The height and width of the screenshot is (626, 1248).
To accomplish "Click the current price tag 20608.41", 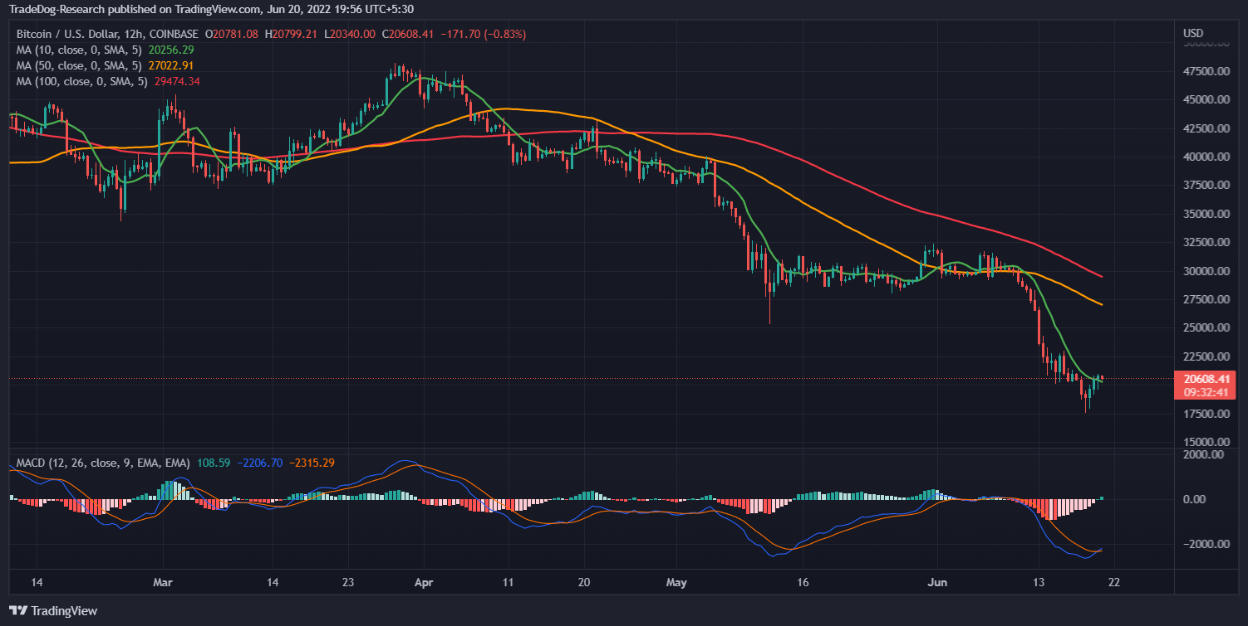I will 1206,379.
